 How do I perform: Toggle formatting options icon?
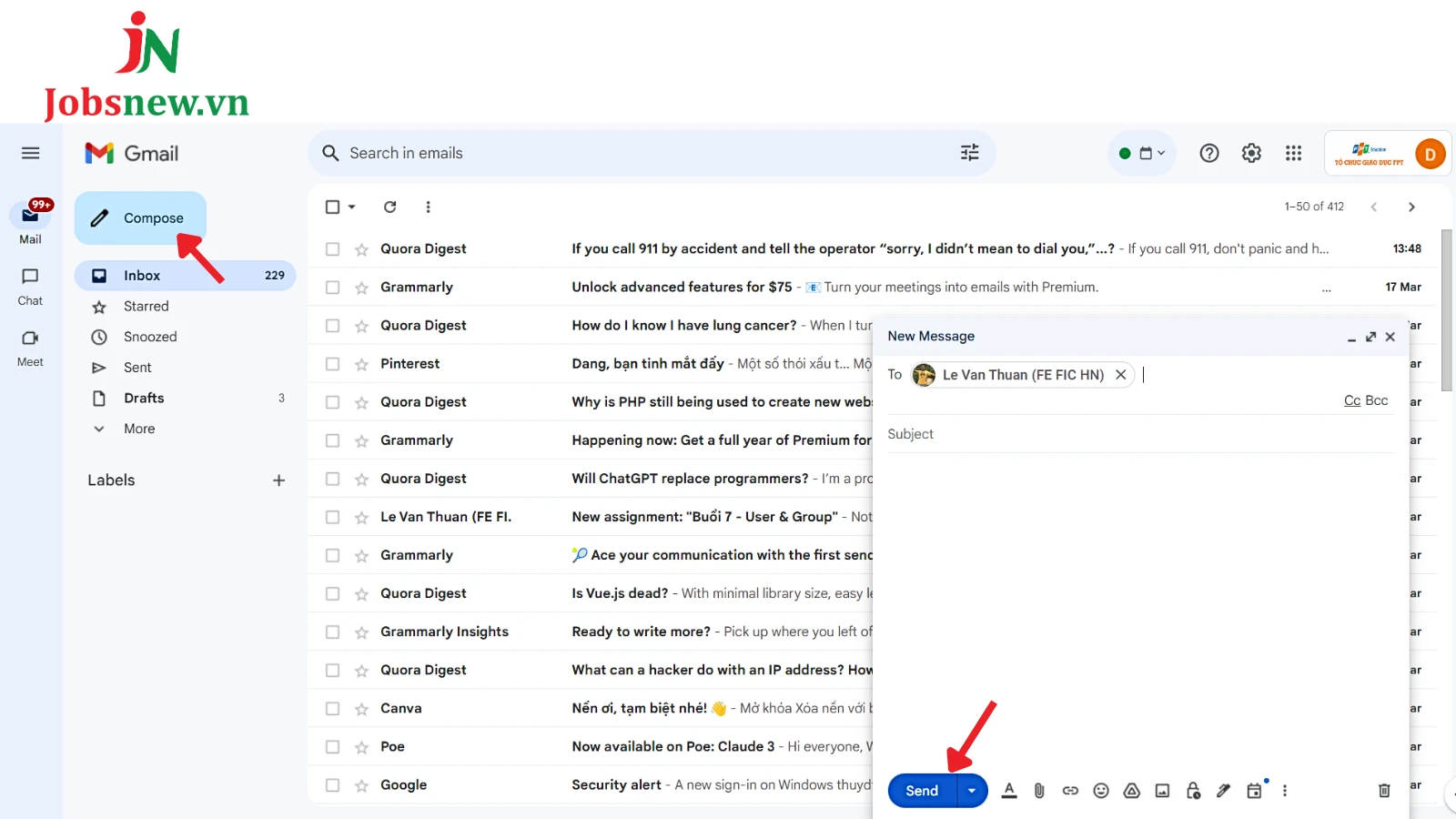coord(1009,791)
